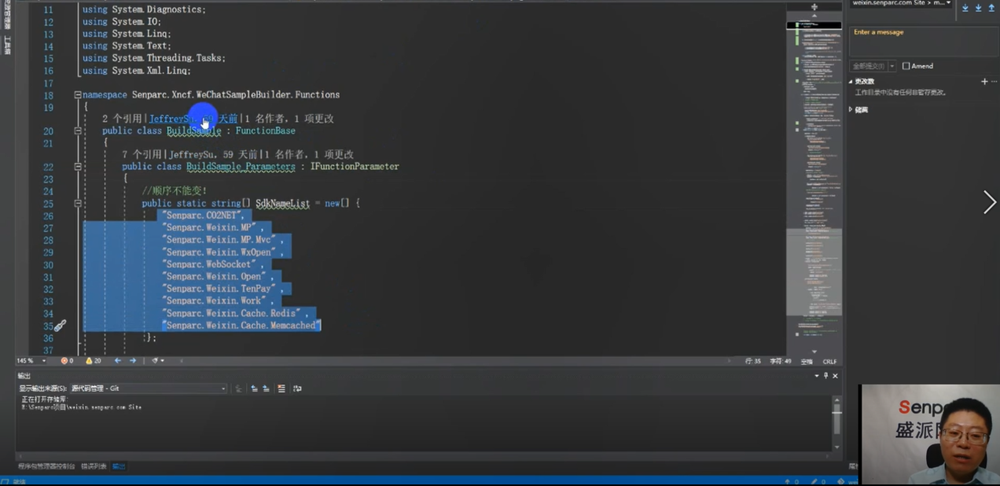Collapse the namespace fold box on line 18
The width and height of the screenshot is (1000, 486).
[x=77, y=95]
